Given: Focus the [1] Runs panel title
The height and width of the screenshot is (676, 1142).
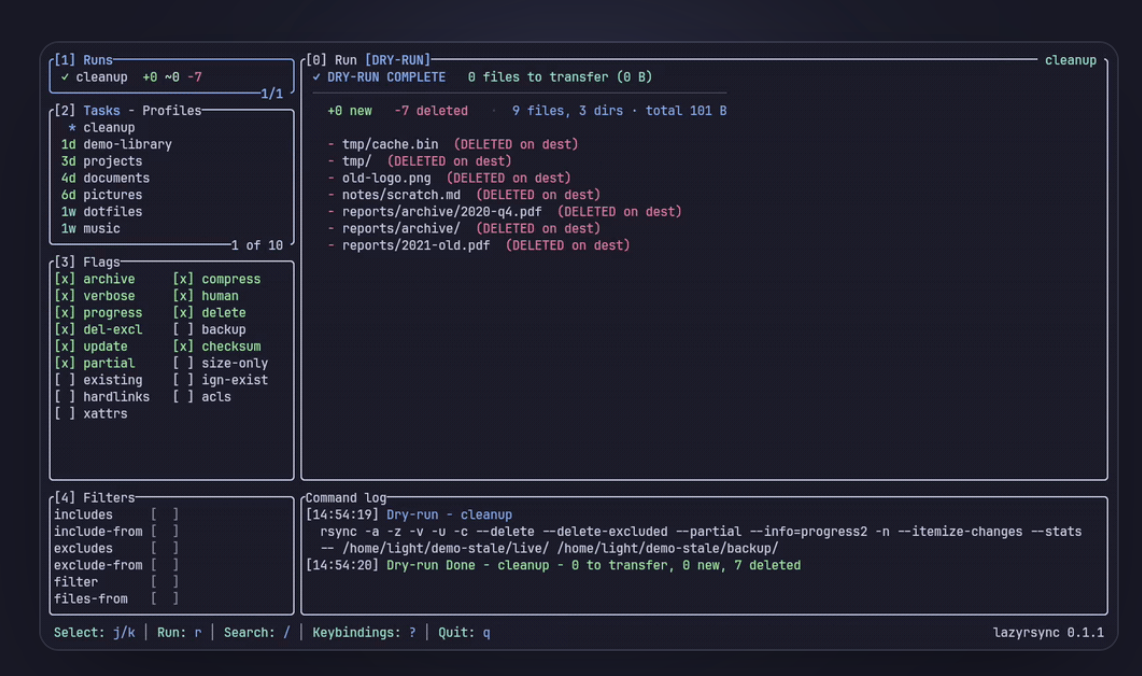Looking at the screenshot, I should click(84, 60).
